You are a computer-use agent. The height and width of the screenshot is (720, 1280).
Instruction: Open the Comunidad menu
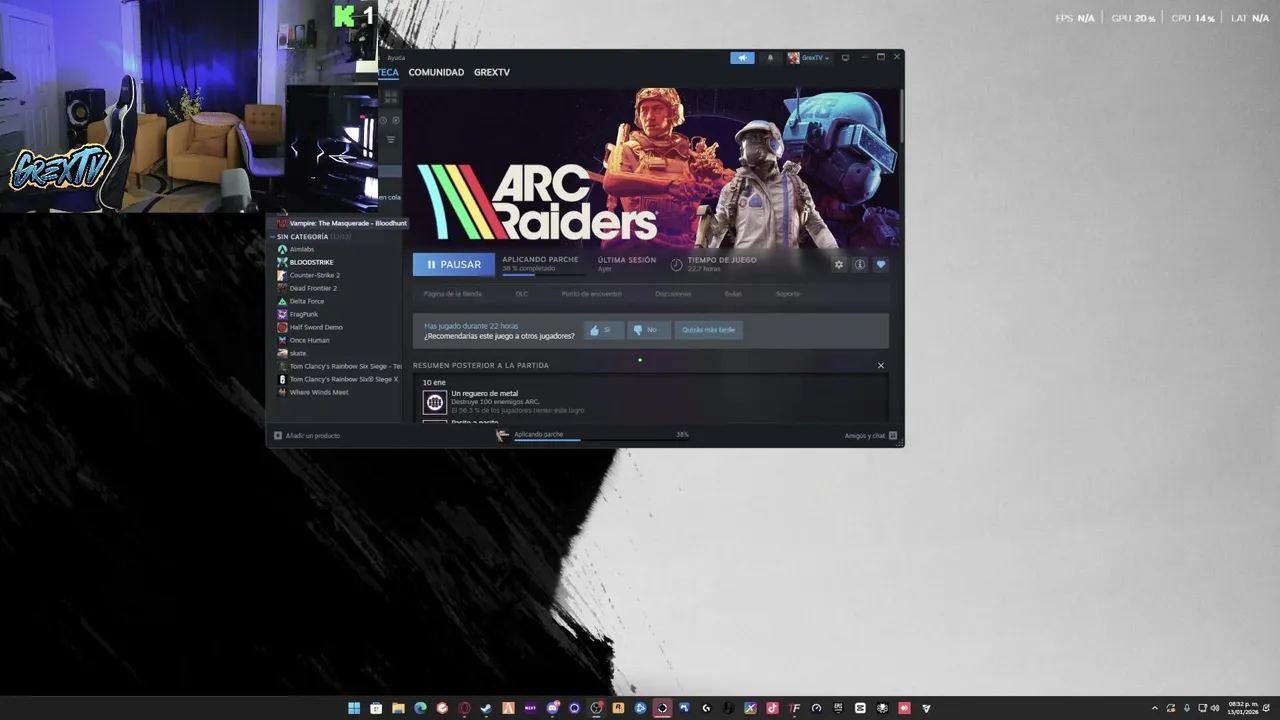click(x=436, y=73)
